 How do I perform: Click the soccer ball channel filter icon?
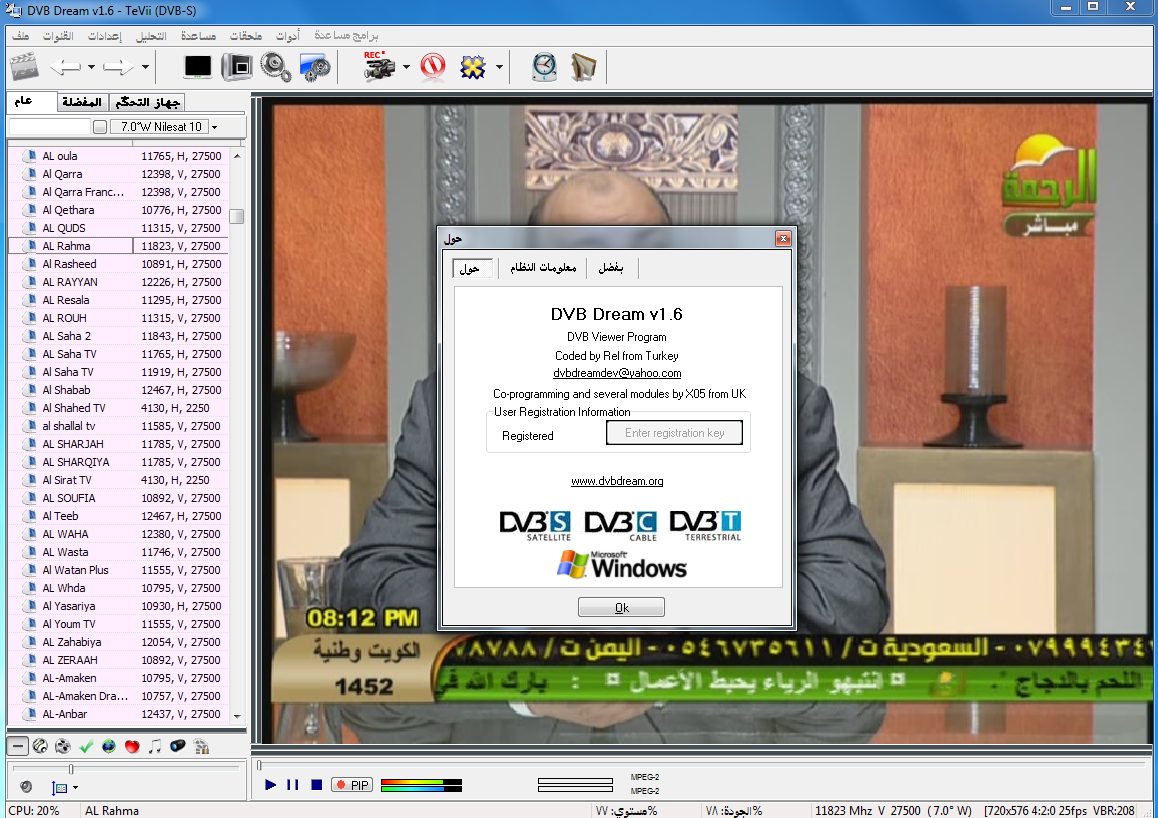pos(41,746)
